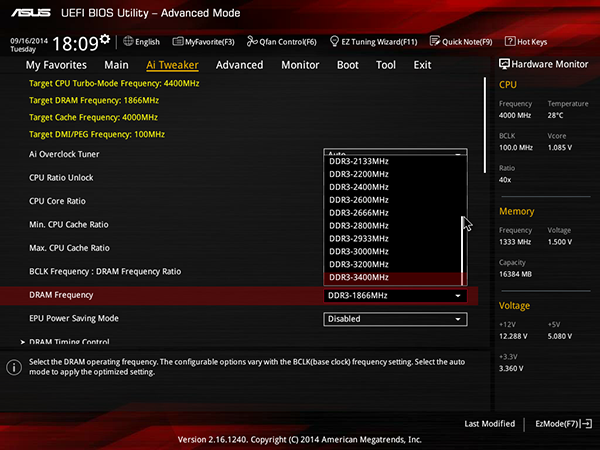Screen dimensions: 600x450
Task: Open Qfan Control(F6) label
Action: [x=288, y=42]
